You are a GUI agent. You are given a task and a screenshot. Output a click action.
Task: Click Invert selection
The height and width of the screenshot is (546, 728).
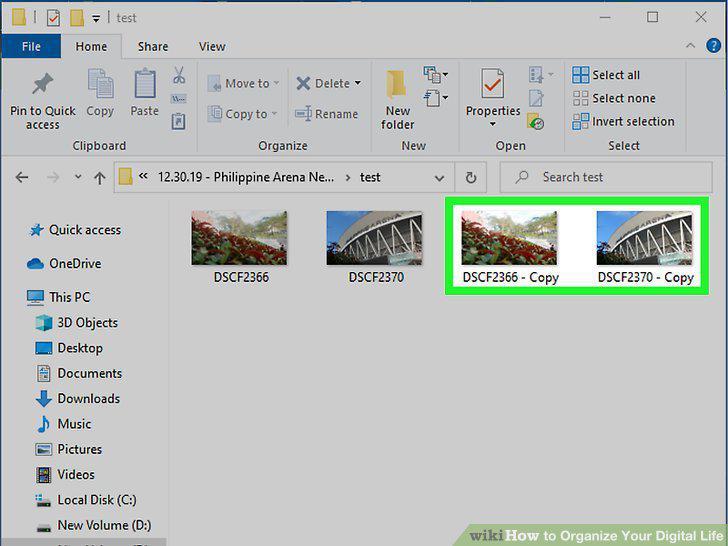click(x=623, y=121)
